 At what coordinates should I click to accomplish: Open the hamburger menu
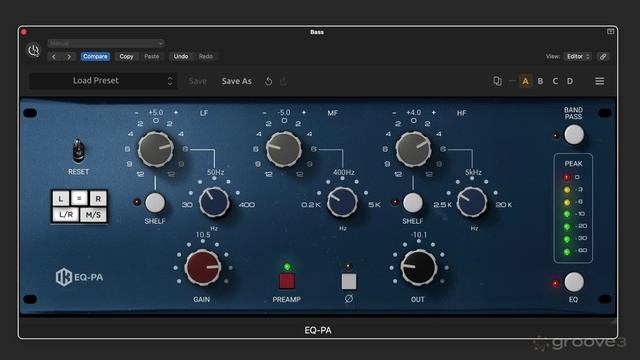[600, 81]
